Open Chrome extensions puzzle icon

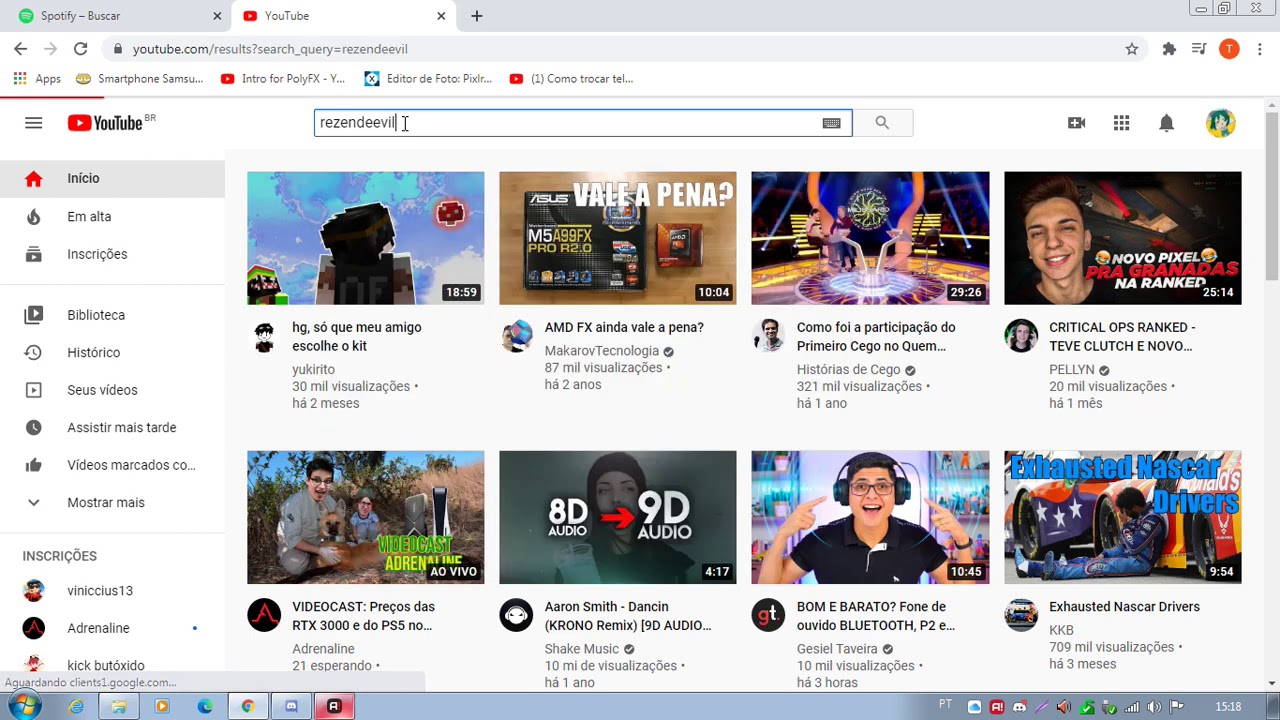click(x=1169, y=49)
